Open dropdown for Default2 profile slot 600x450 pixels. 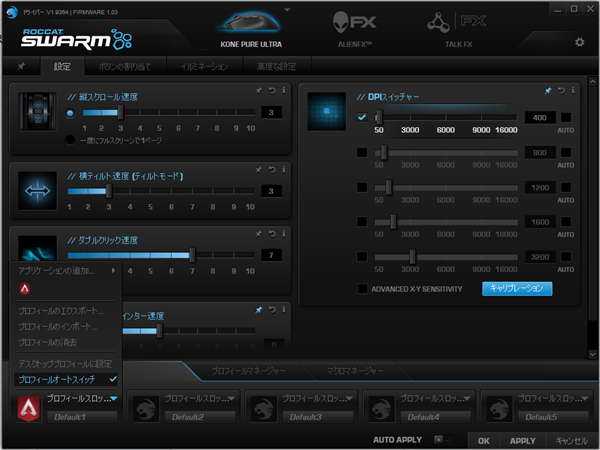[x=232, y=399]
